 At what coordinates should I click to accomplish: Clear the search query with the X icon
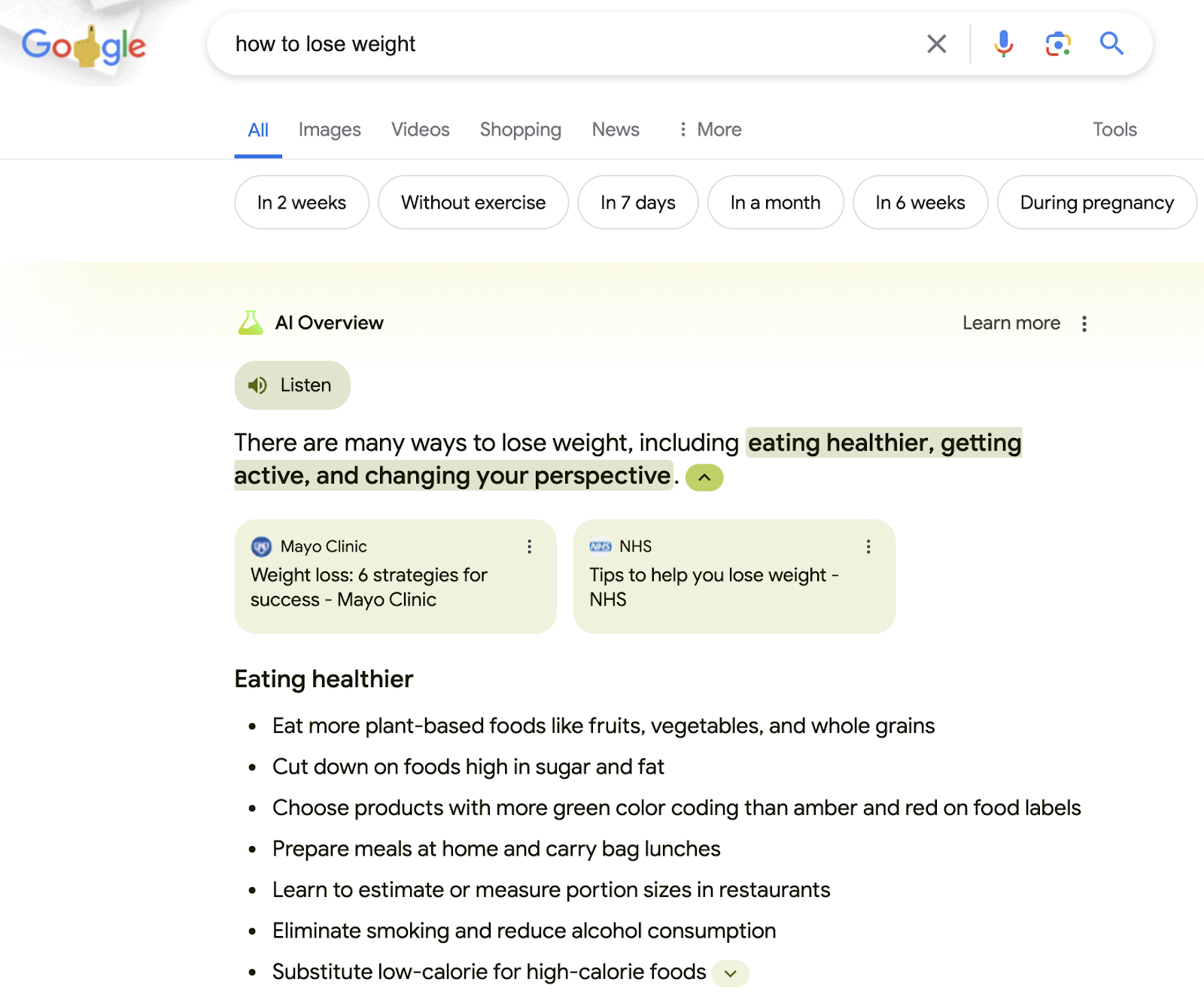935,44
